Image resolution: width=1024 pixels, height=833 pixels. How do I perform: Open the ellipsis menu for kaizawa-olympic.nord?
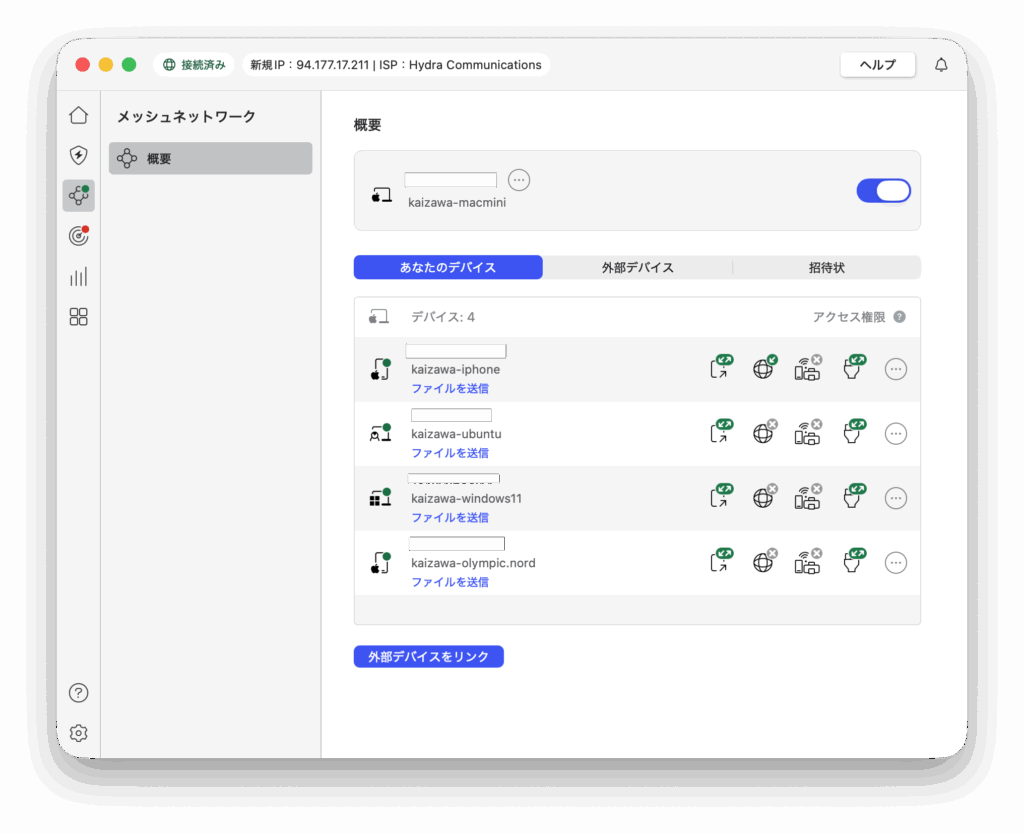point(896,563)
